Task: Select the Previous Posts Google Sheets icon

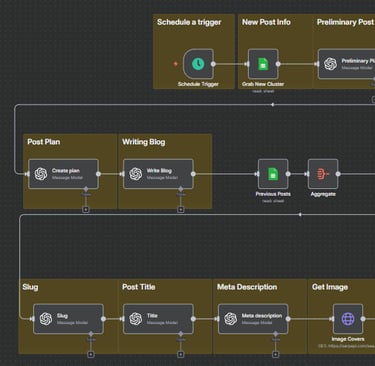Action: pos(273,174)
